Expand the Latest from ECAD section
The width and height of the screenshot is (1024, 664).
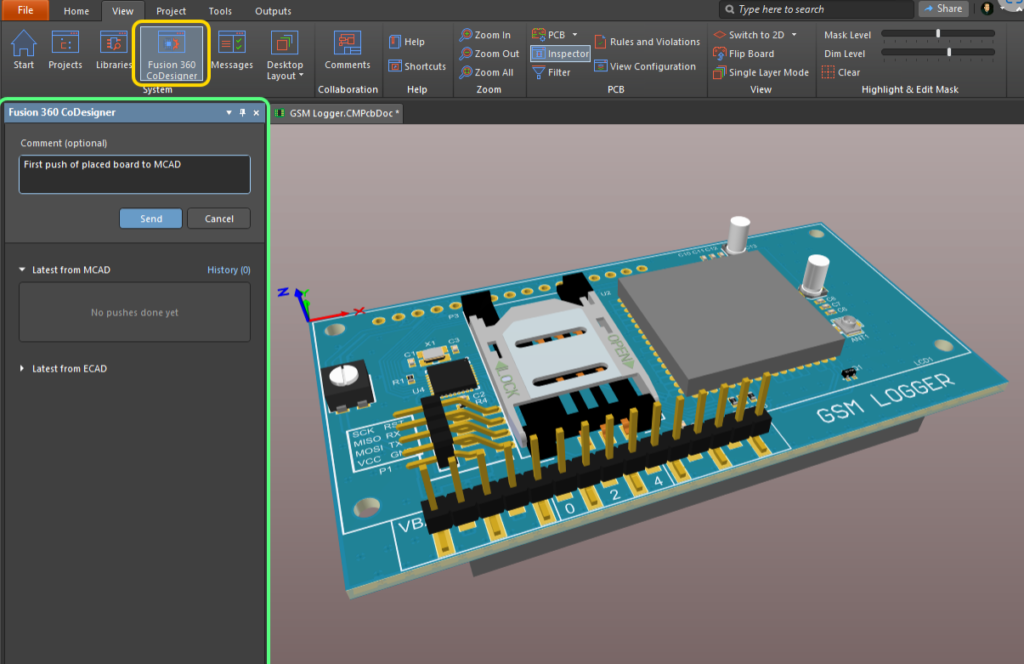(68, 369)
